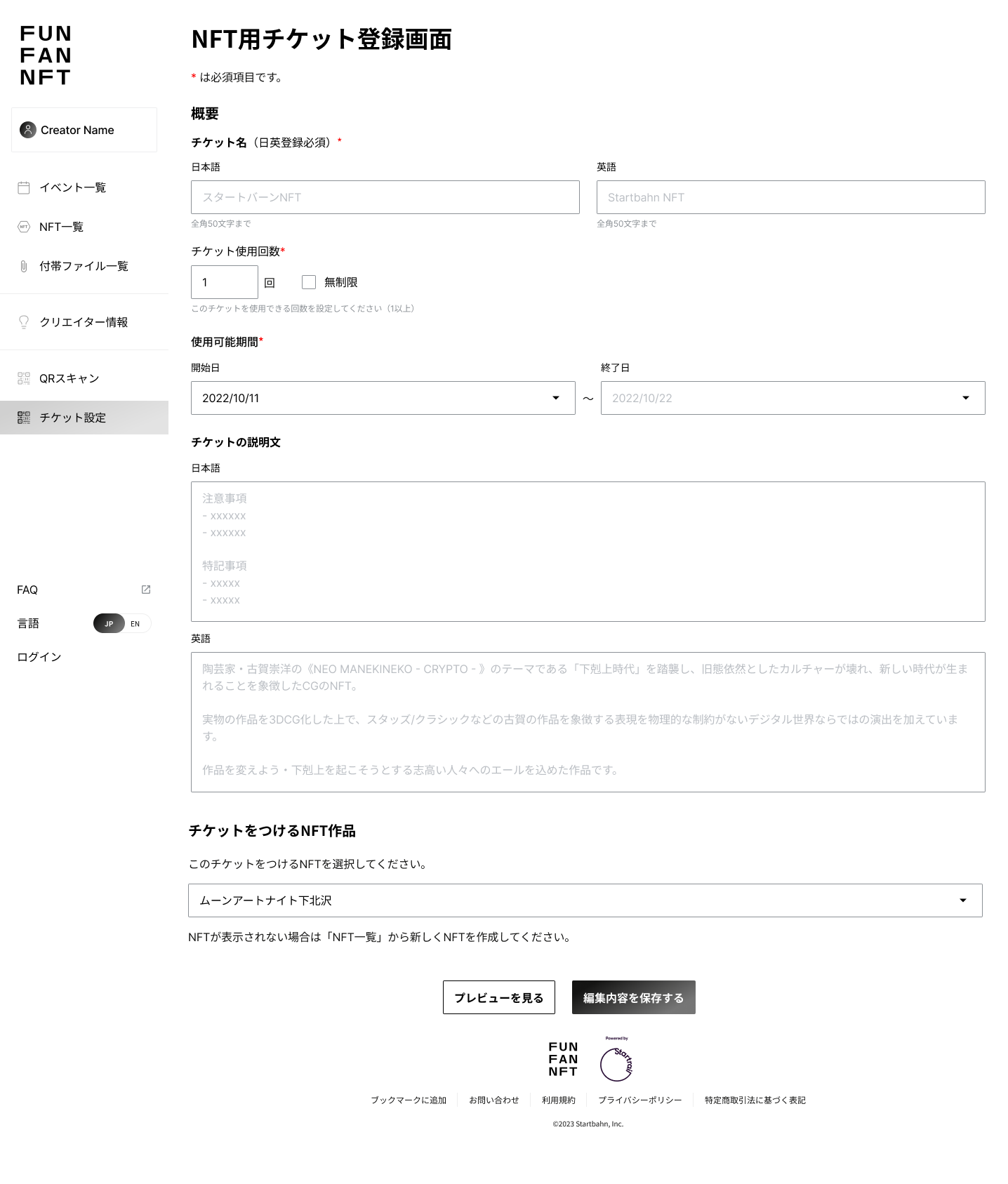Click the calendar icon for イベント一覧
Viewport: 1008px width, 1184px height.
(24, 187)
